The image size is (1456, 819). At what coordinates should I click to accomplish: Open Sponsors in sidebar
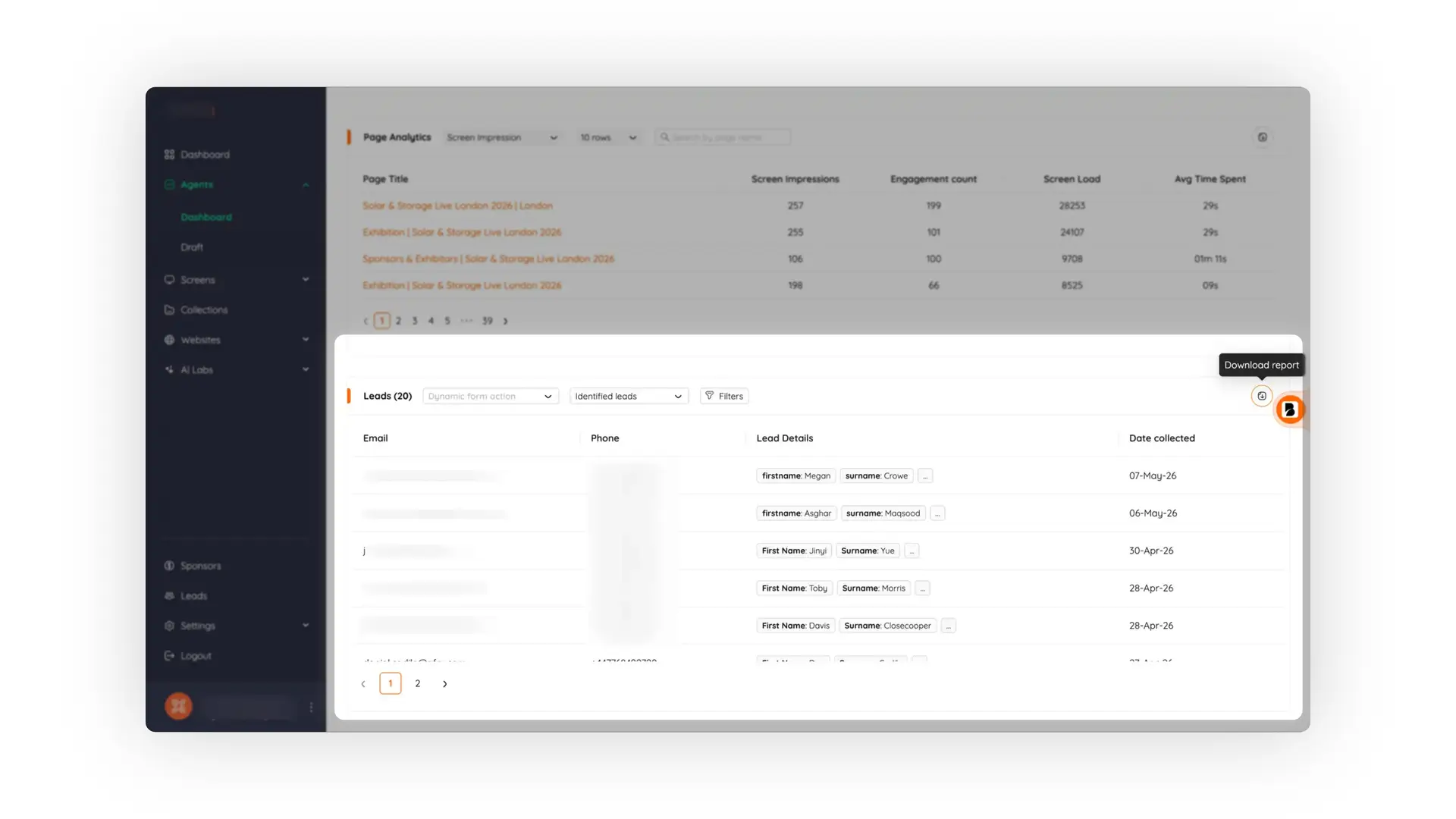pyautogui.click(x=201, y=566)
